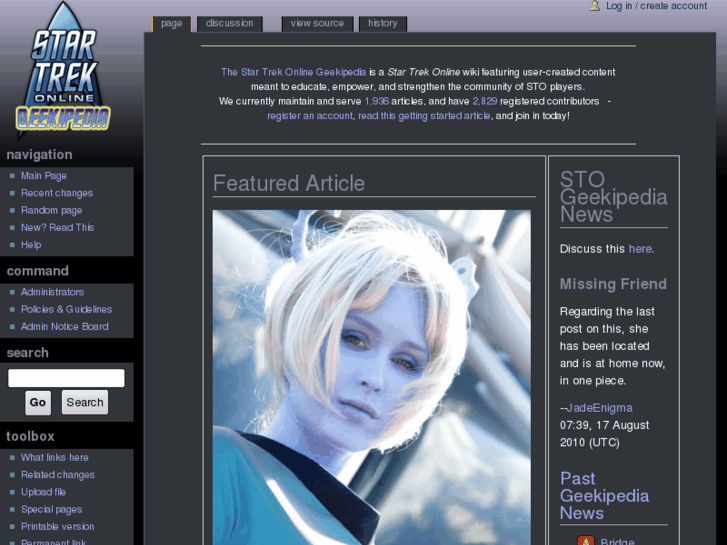
Task: Click the Bridge link in news panel
Action: (617, 541)
